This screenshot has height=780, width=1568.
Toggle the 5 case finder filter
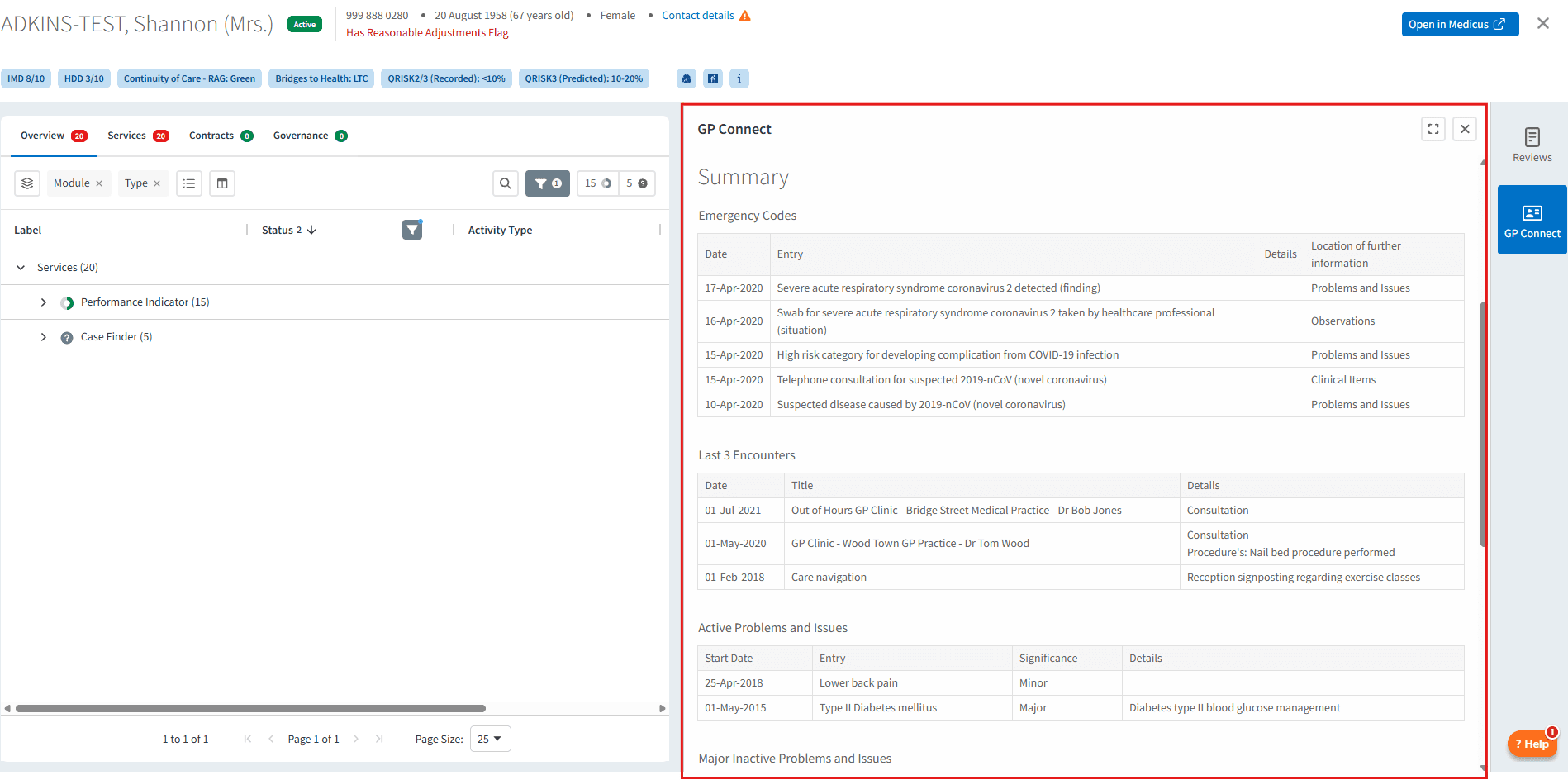pyautogui.click(x=637, y=183)
